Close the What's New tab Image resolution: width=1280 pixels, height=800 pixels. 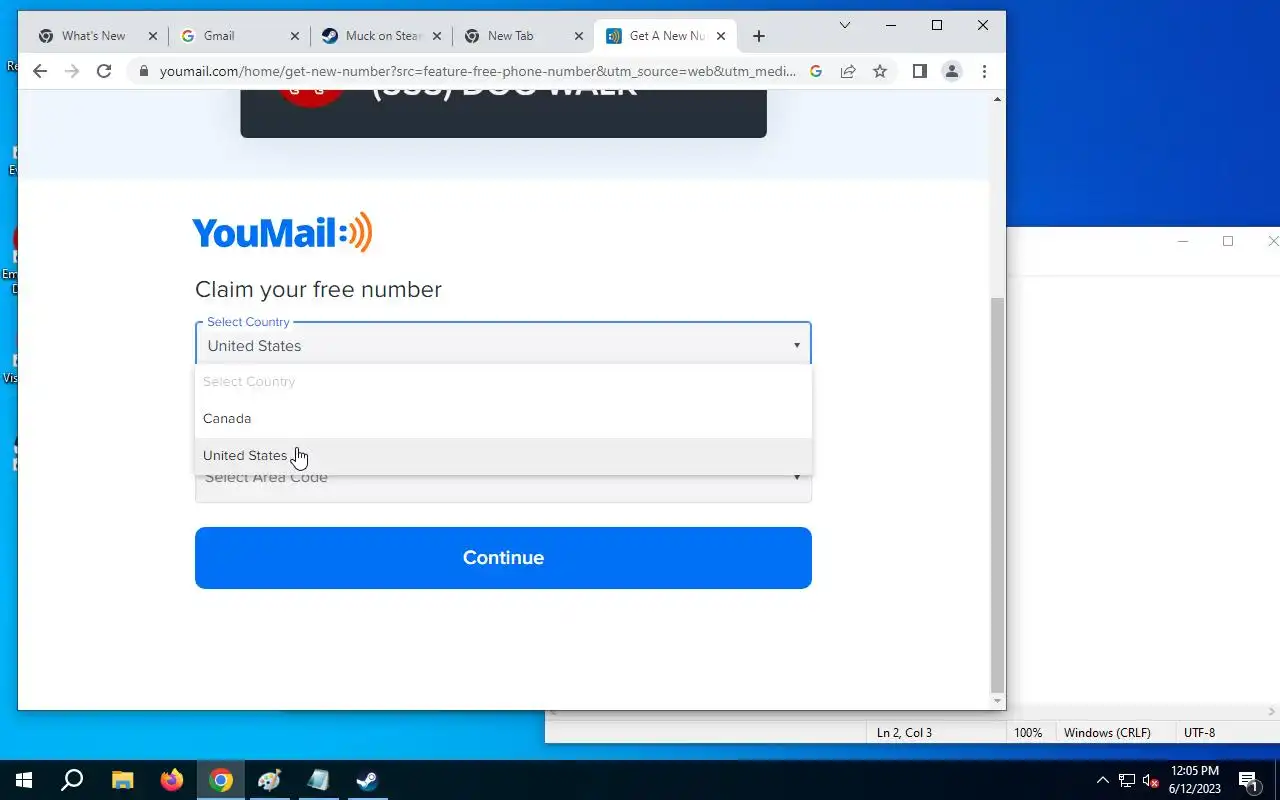coord(152,36)
